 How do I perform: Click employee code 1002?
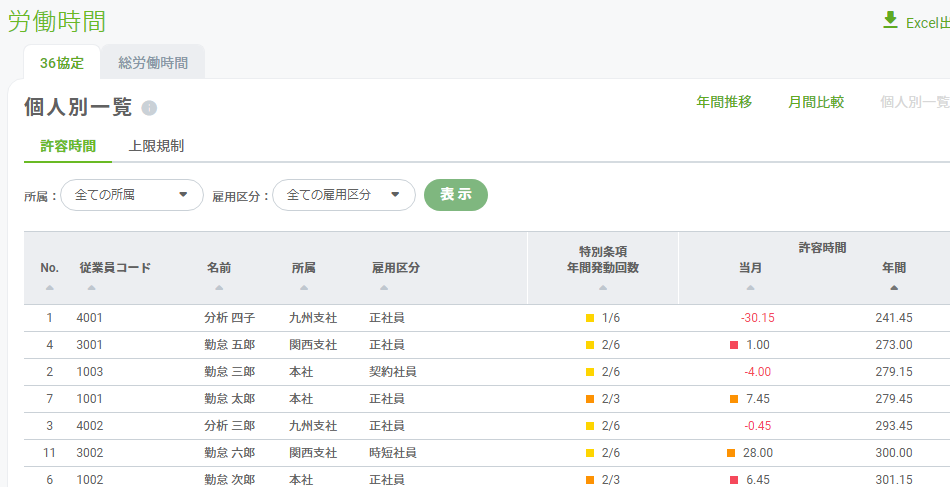pyautogui.click(x=90, y=480)
